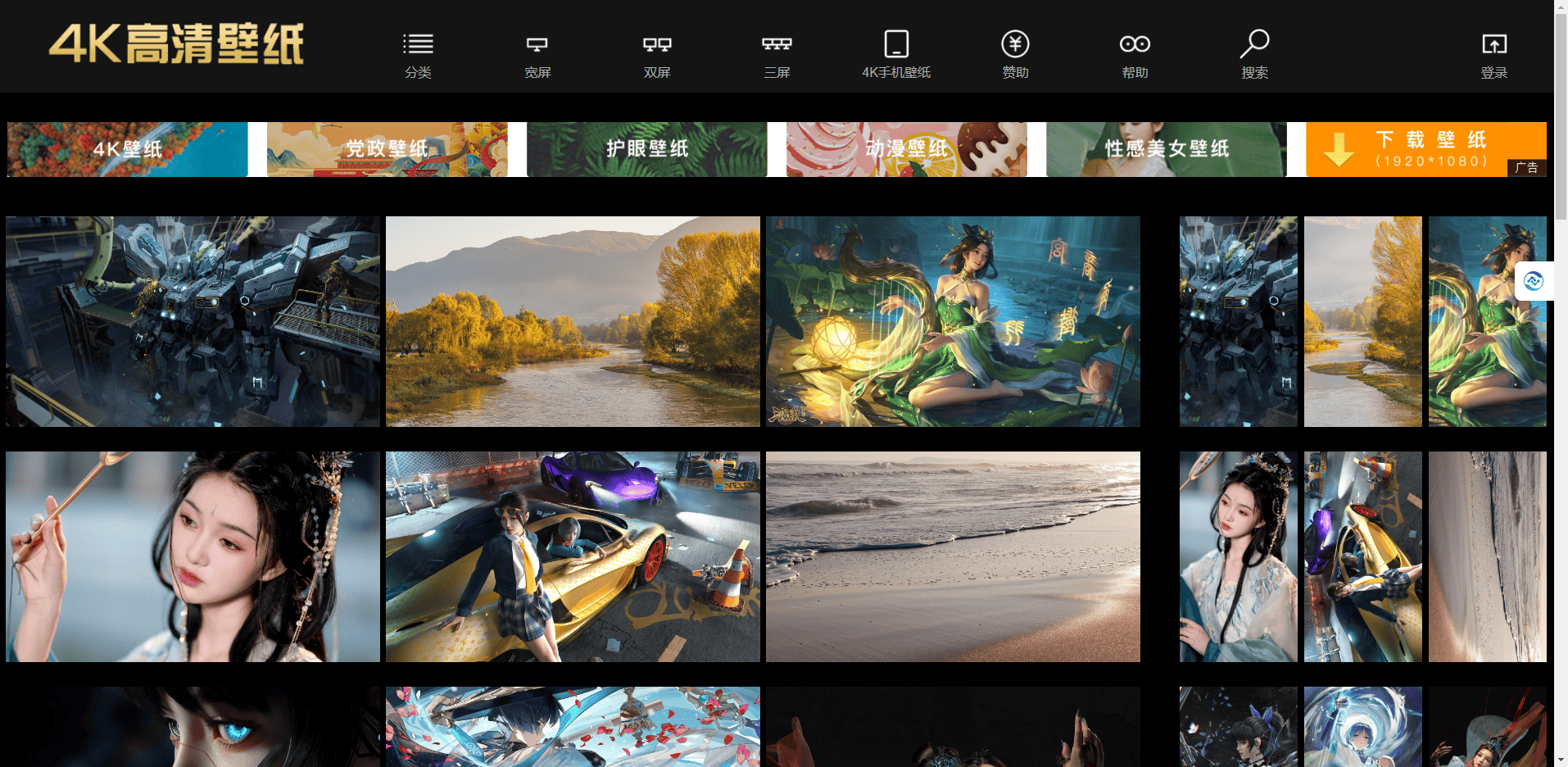The width and height of the screenshot is (1568, 767).
Task: Open the mecha robot wallpaper thumbnail
Action: click(193, 321)
